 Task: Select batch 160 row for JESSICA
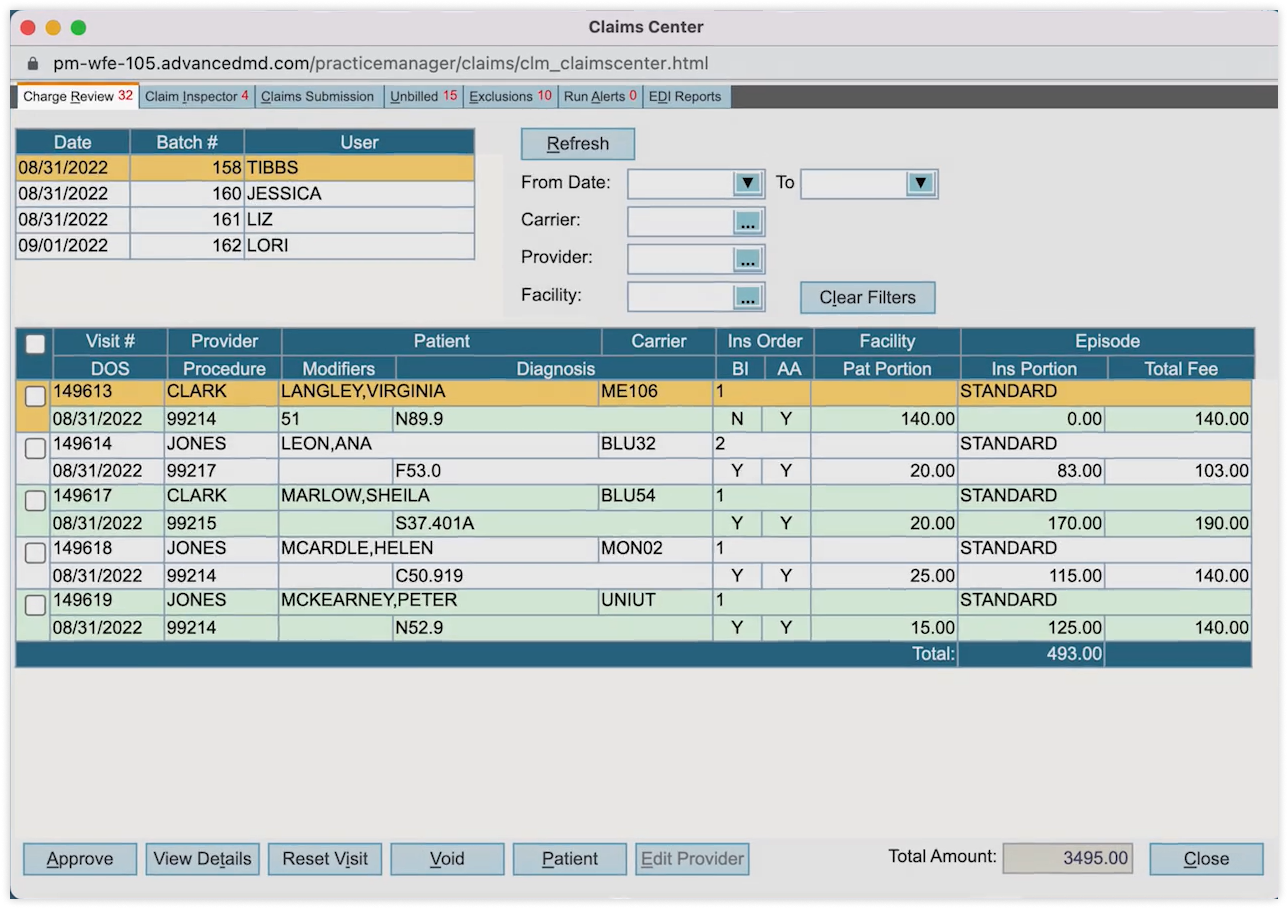[x=245, y=194]
